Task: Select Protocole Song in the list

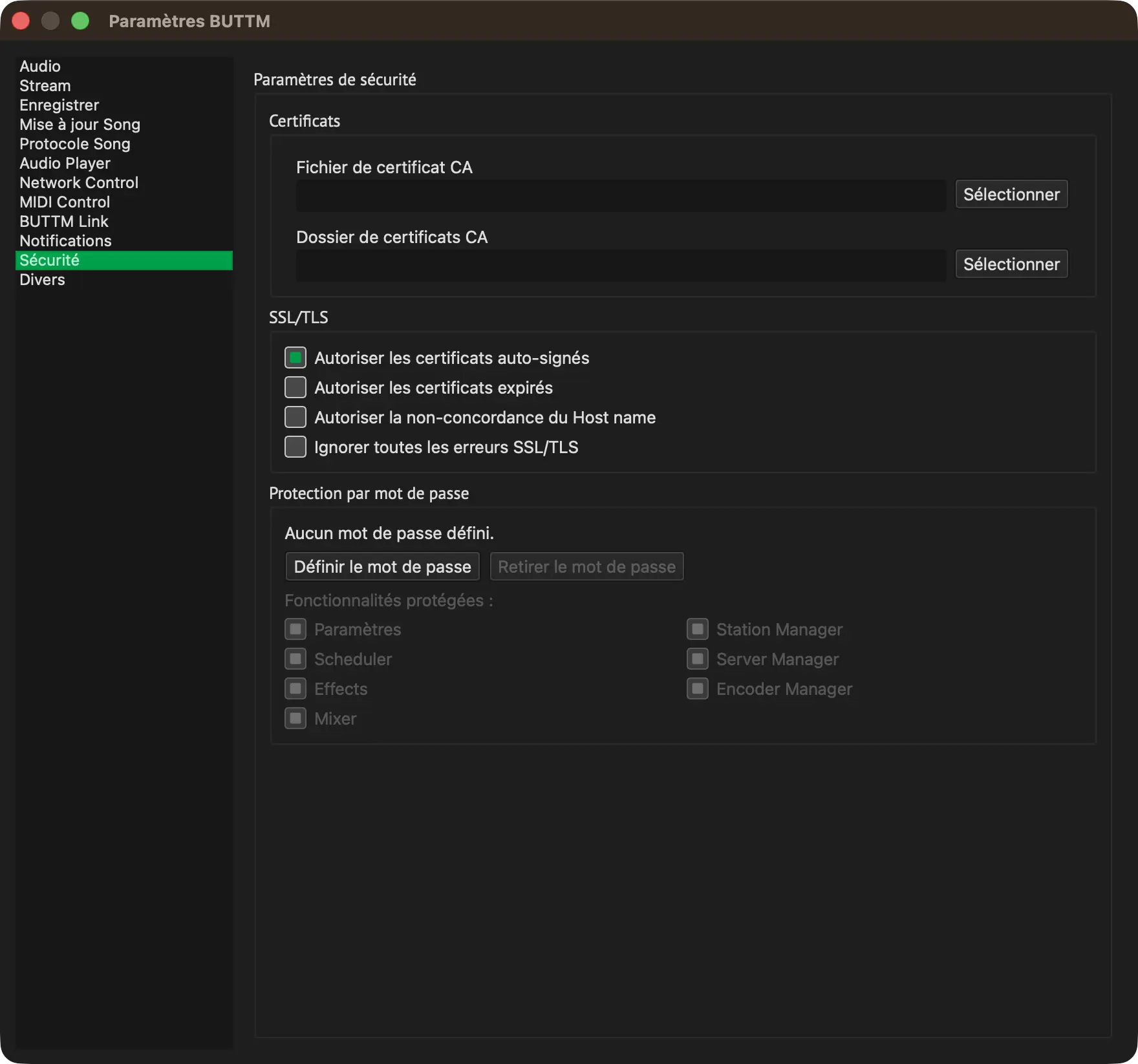Action: [x=123, y=144]
